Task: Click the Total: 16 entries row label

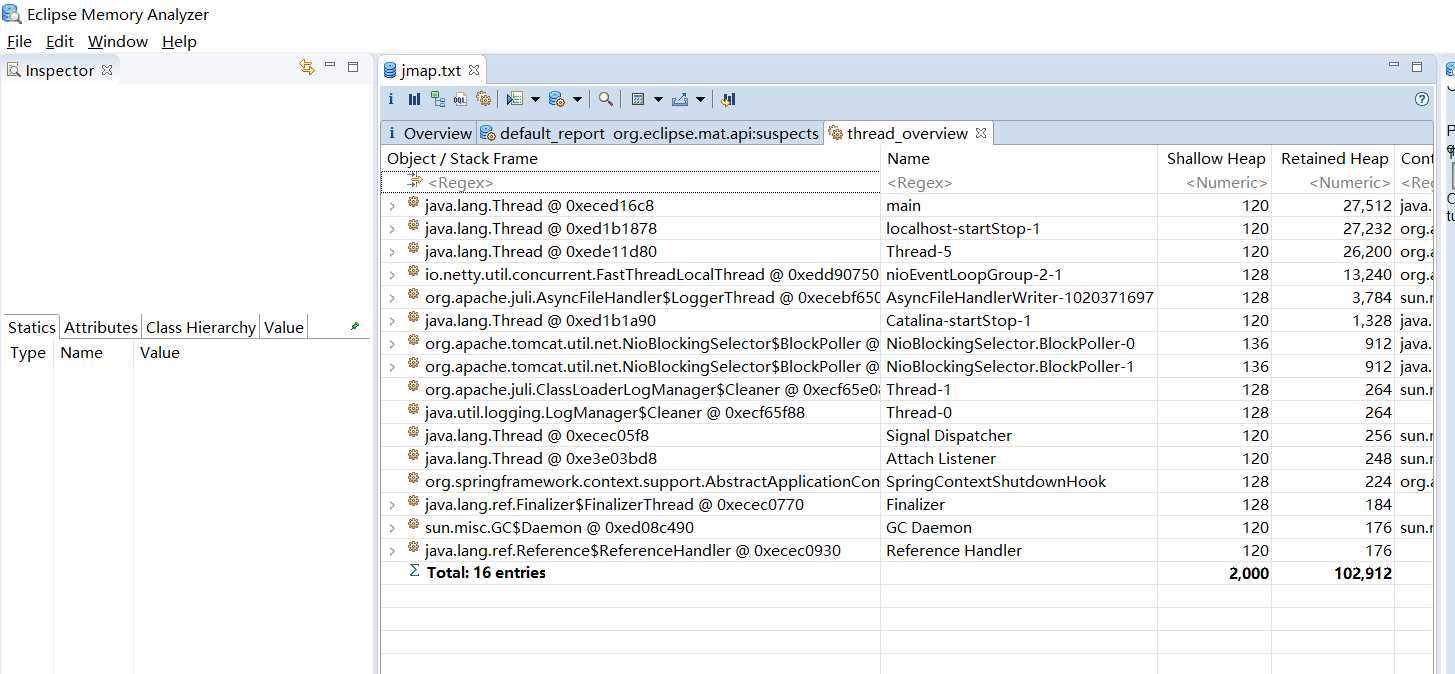Action: 486,573
